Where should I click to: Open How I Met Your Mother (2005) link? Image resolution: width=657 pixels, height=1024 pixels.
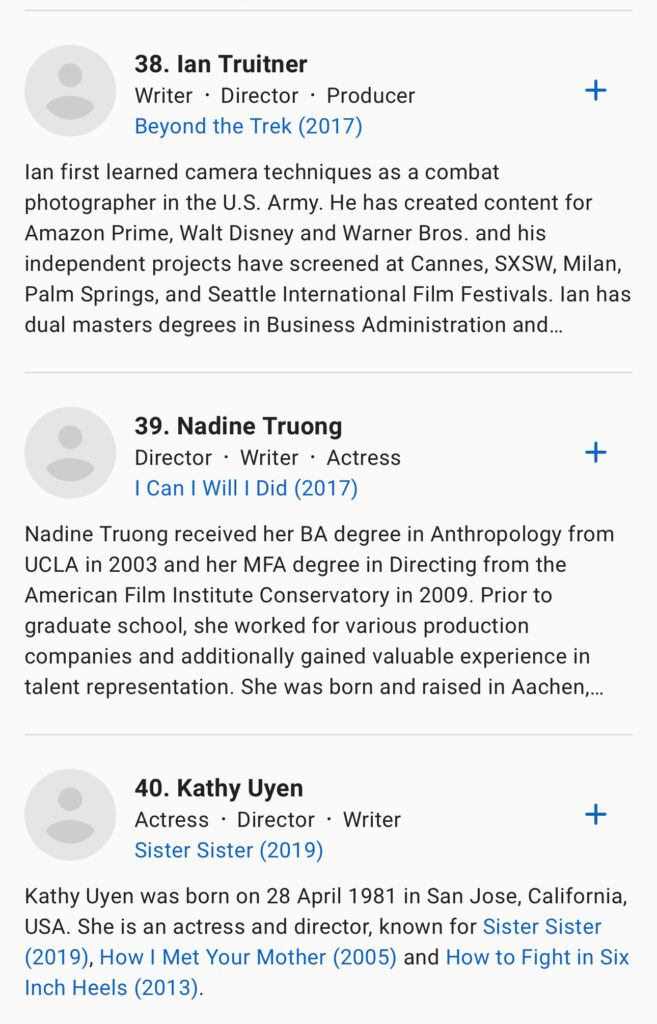[x=248, y=957]
